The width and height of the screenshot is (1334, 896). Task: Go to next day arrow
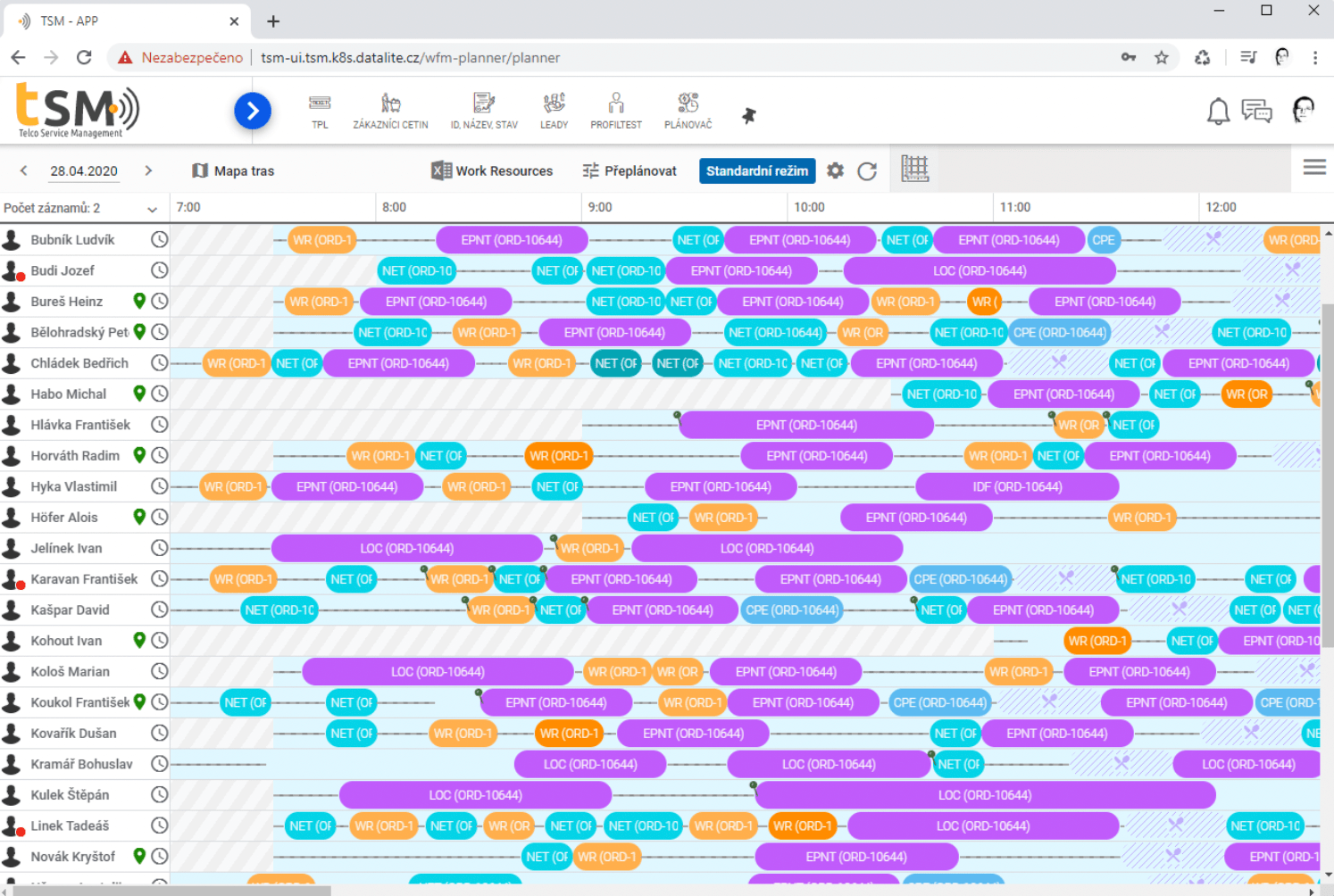(x=148, y=170)
